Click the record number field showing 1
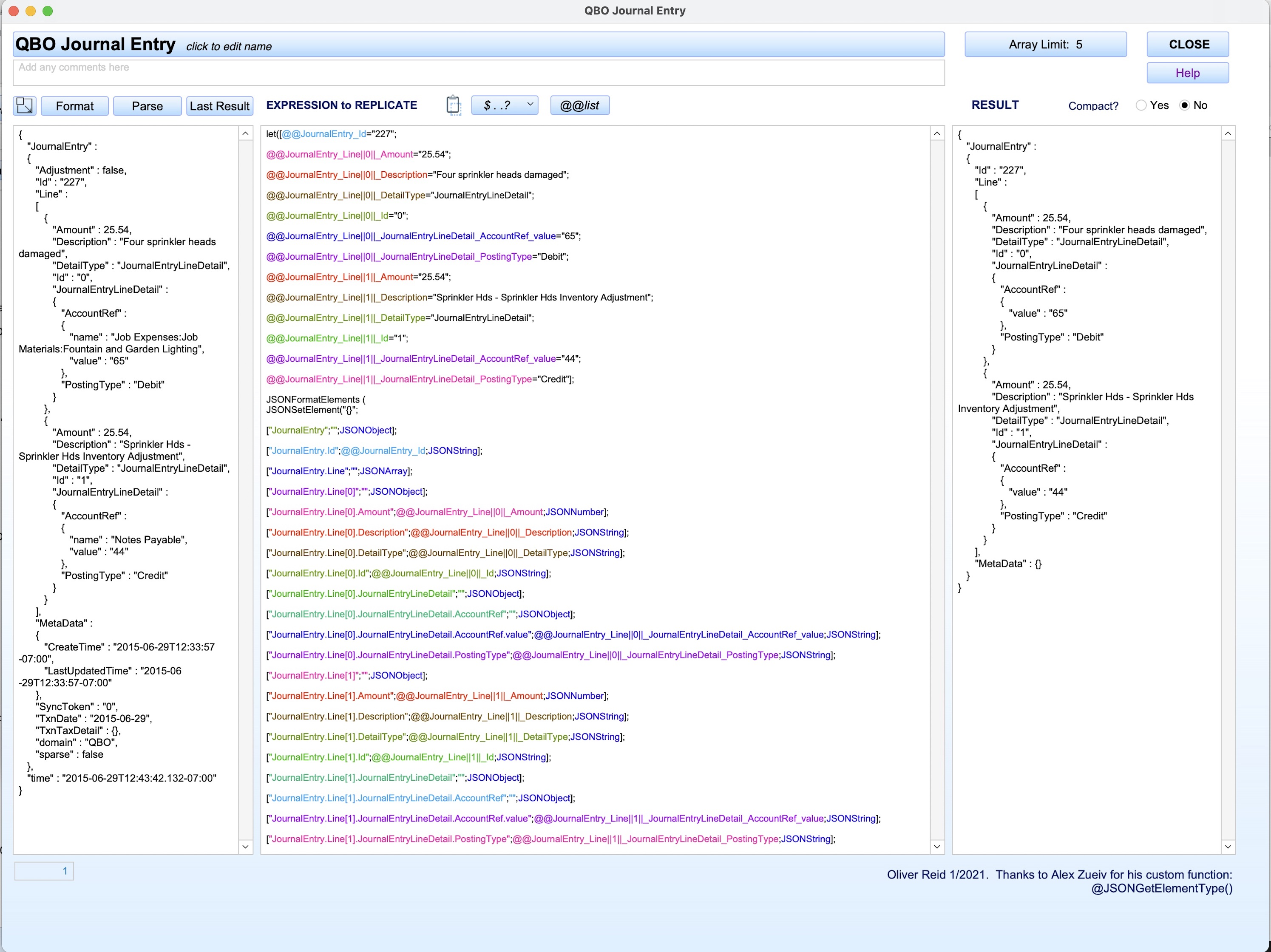 point(44,871)
